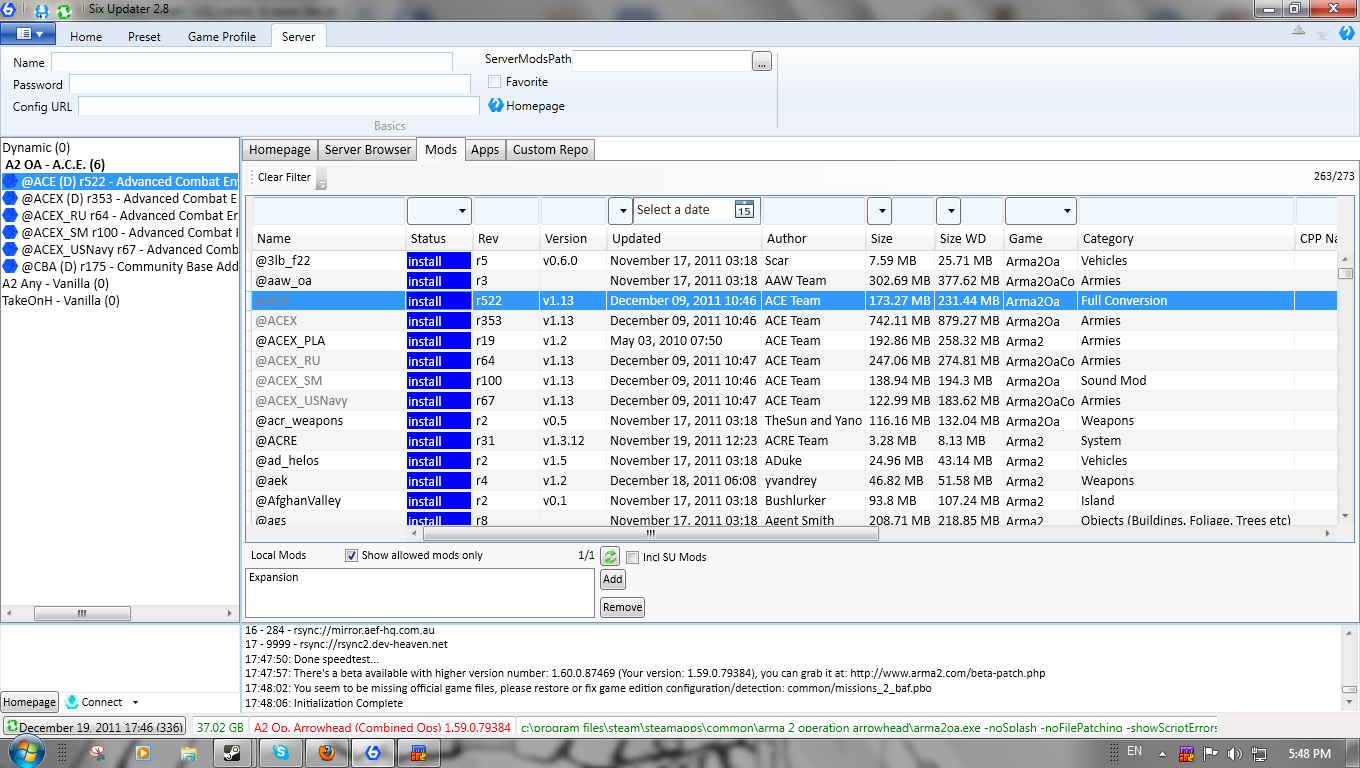Image resolution: width=1360 pixels, height=768 pixels.
Task: Click the green sync icon in title bar
Action: coord(64,11)
